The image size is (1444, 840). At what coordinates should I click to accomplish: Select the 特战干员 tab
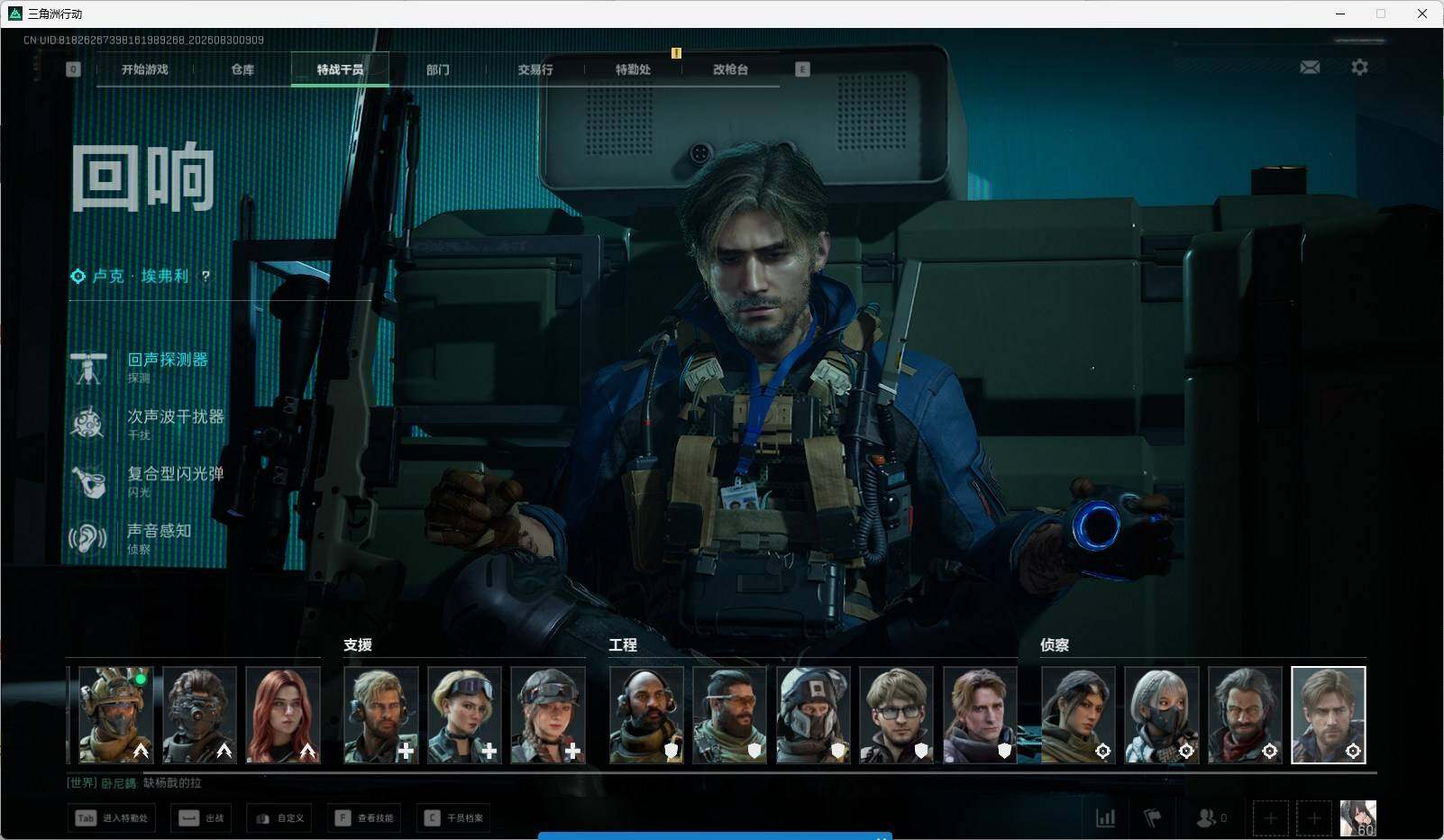pyautogui.click(x=340, y=69)
